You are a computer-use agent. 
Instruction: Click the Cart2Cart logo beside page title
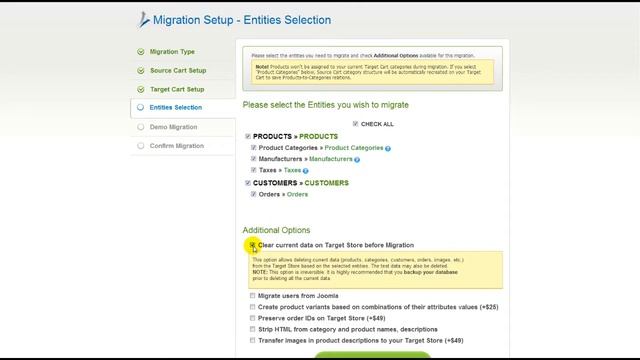pyautogui.click(x=143, y=20)
